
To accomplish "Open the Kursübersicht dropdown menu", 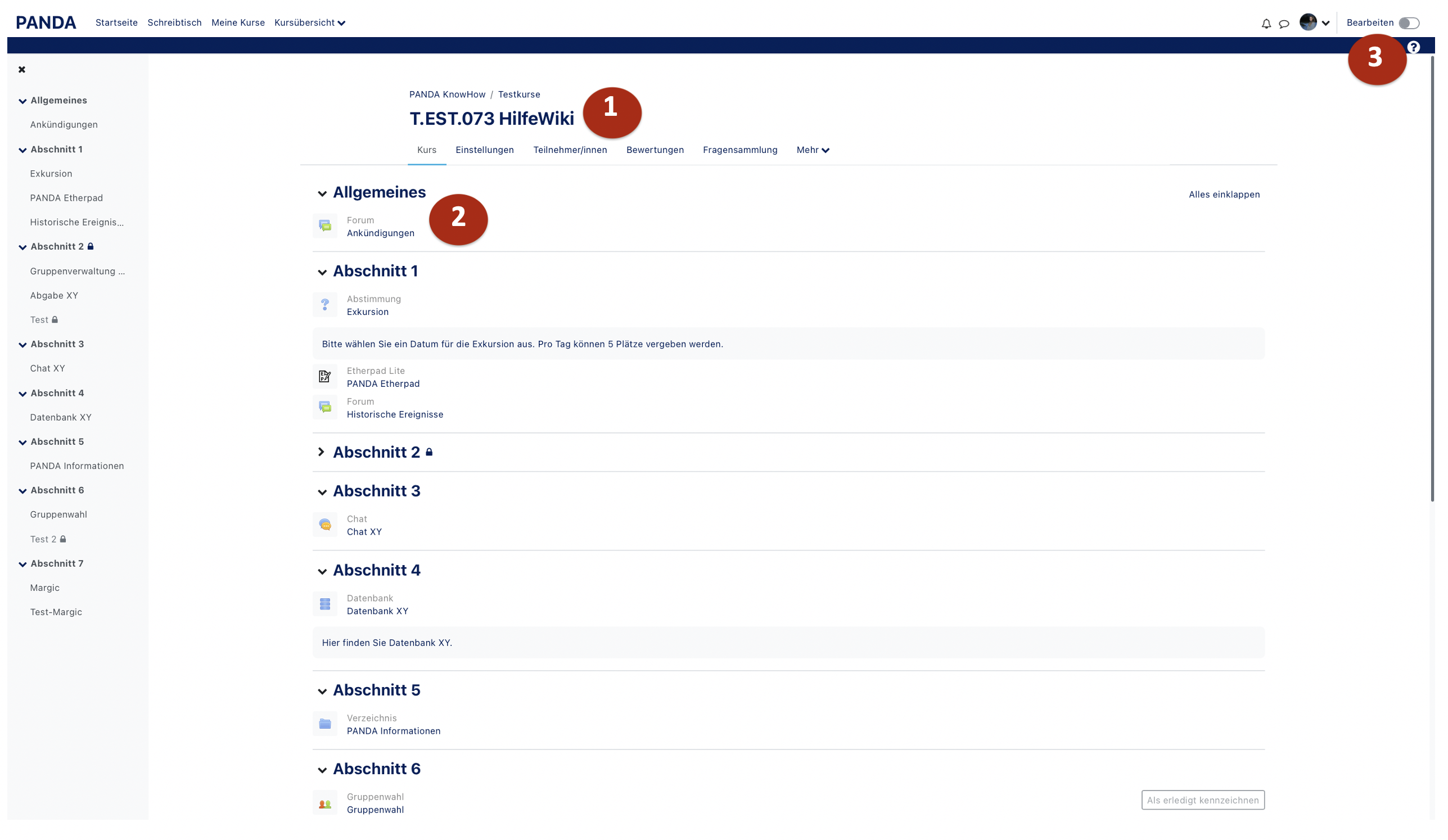I will 310,23.
